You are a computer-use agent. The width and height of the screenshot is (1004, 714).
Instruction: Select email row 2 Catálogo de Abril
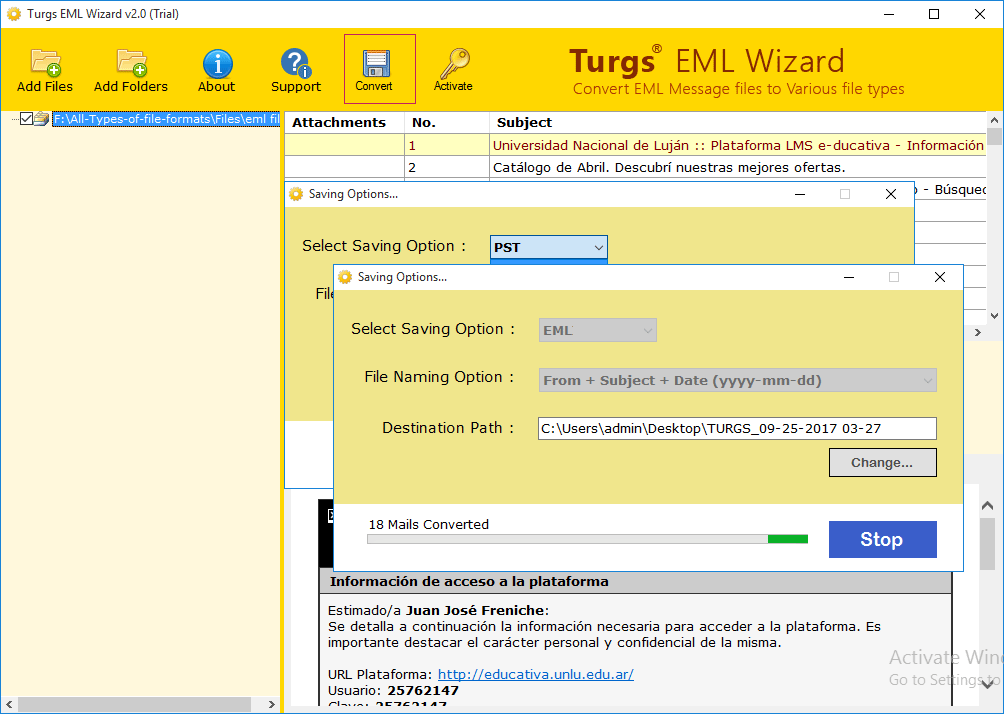pos(634,167)
